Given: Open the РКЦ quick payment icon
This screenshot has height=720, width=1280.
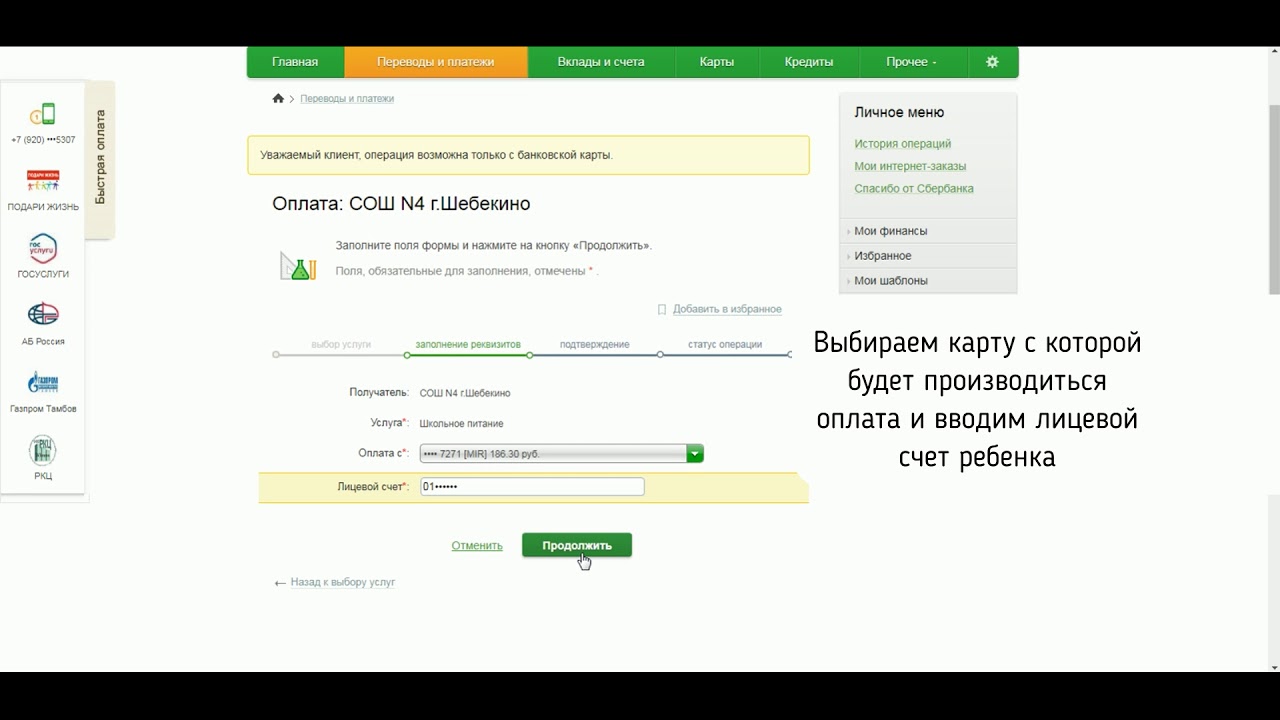Looking at the screenshot, I should [43, 450].
